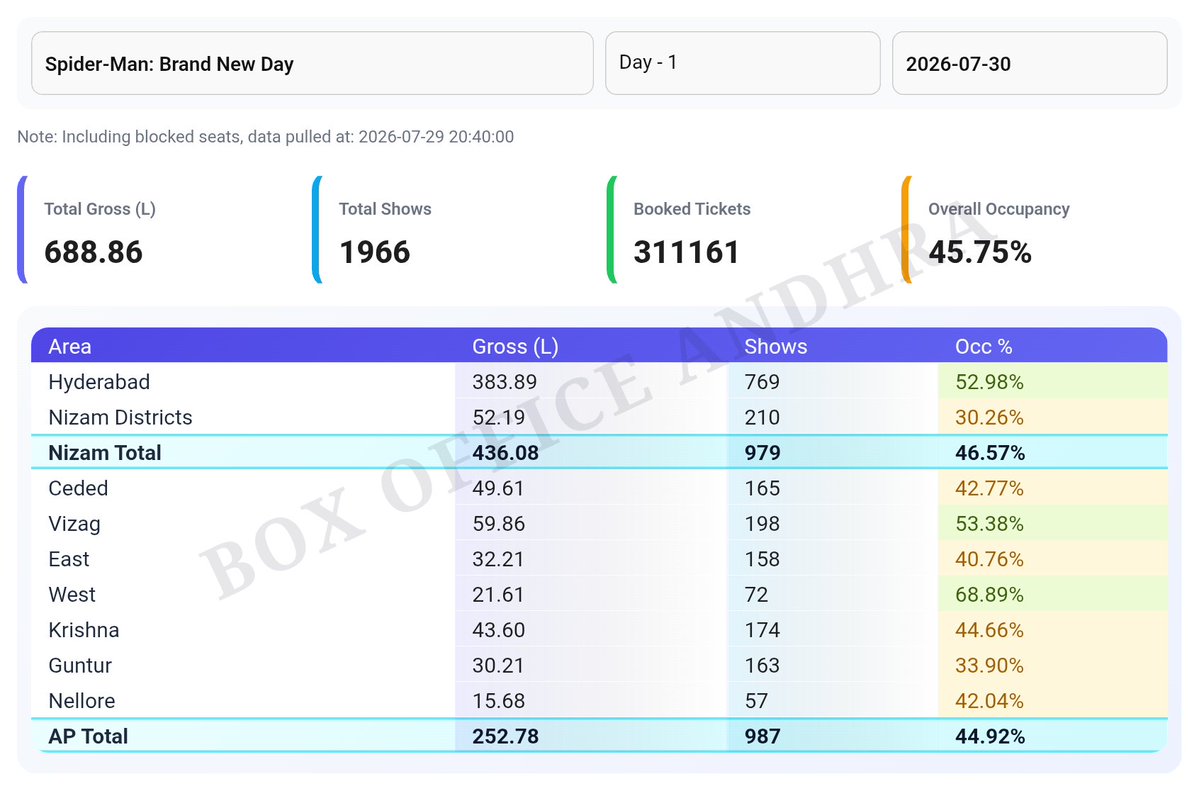This screenshot has width=1199, height=791.
Task: Click Hyderabad's green 52.98% occupancy cell
Action: click(1052, 382)
